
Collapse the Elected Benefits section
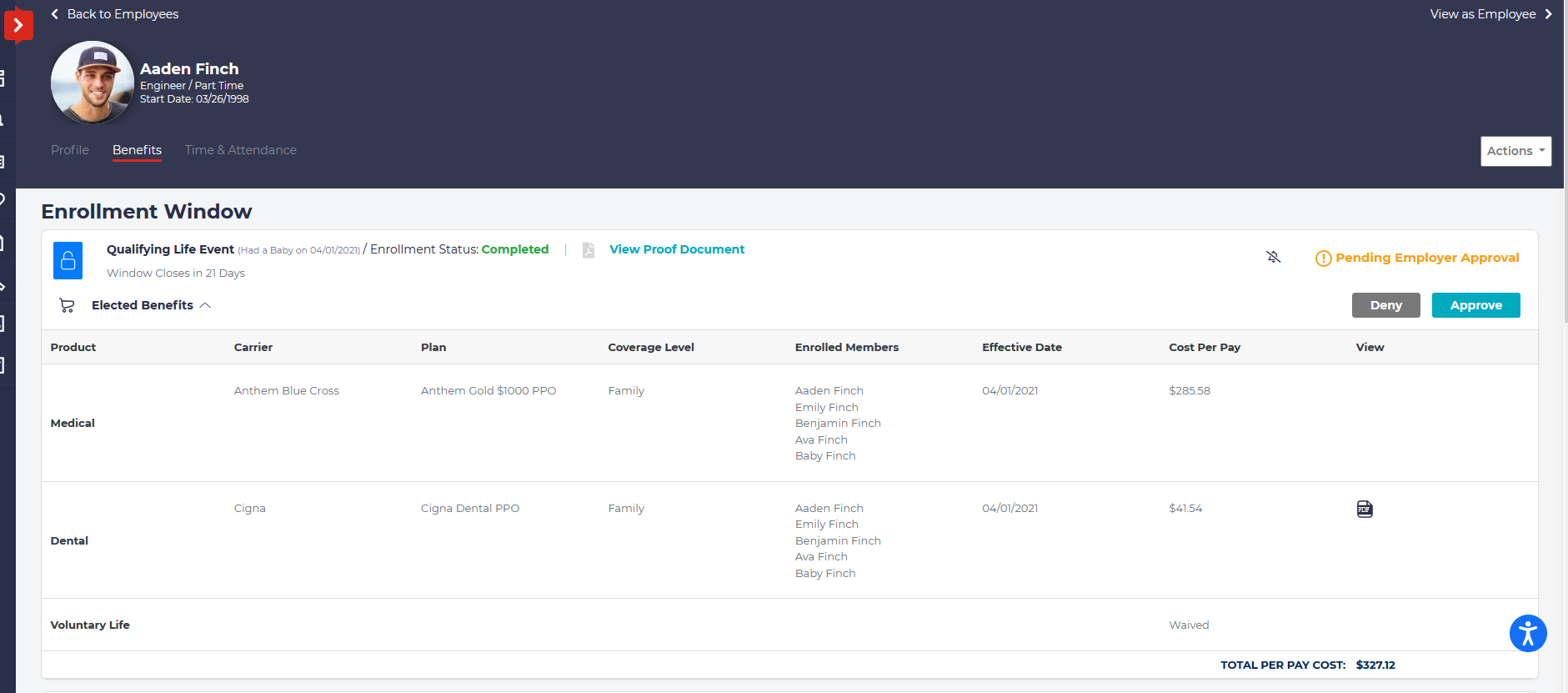205,305
